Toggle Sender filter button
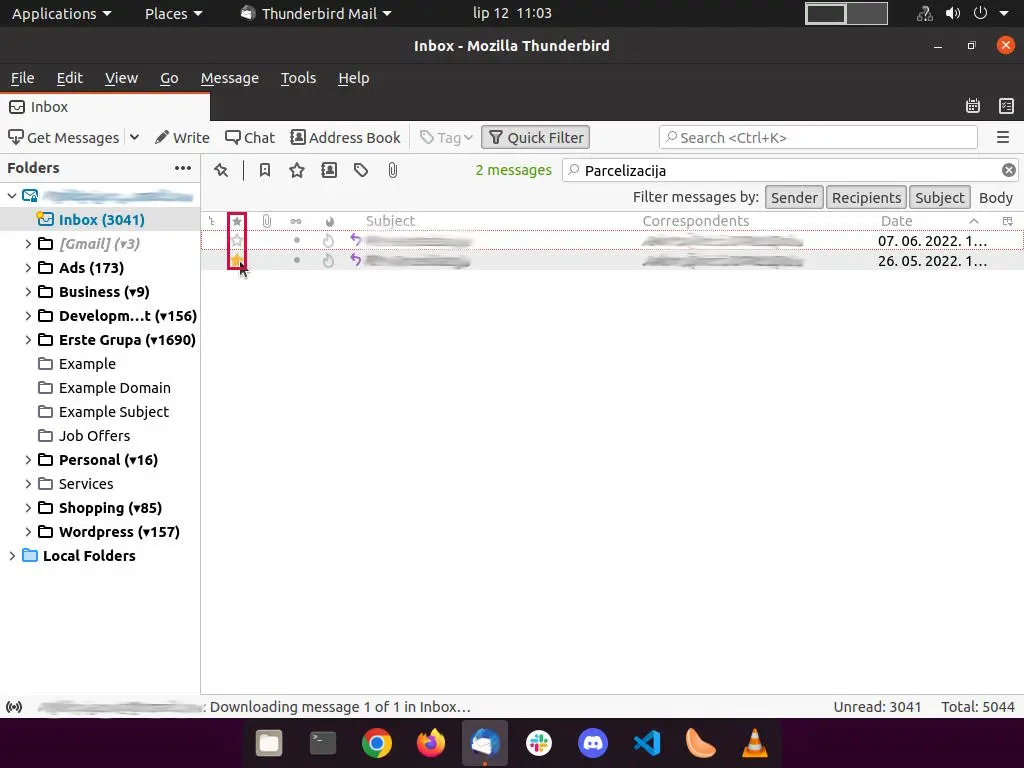This screenshot has height=768, width=1024. (x=793, y=198)
